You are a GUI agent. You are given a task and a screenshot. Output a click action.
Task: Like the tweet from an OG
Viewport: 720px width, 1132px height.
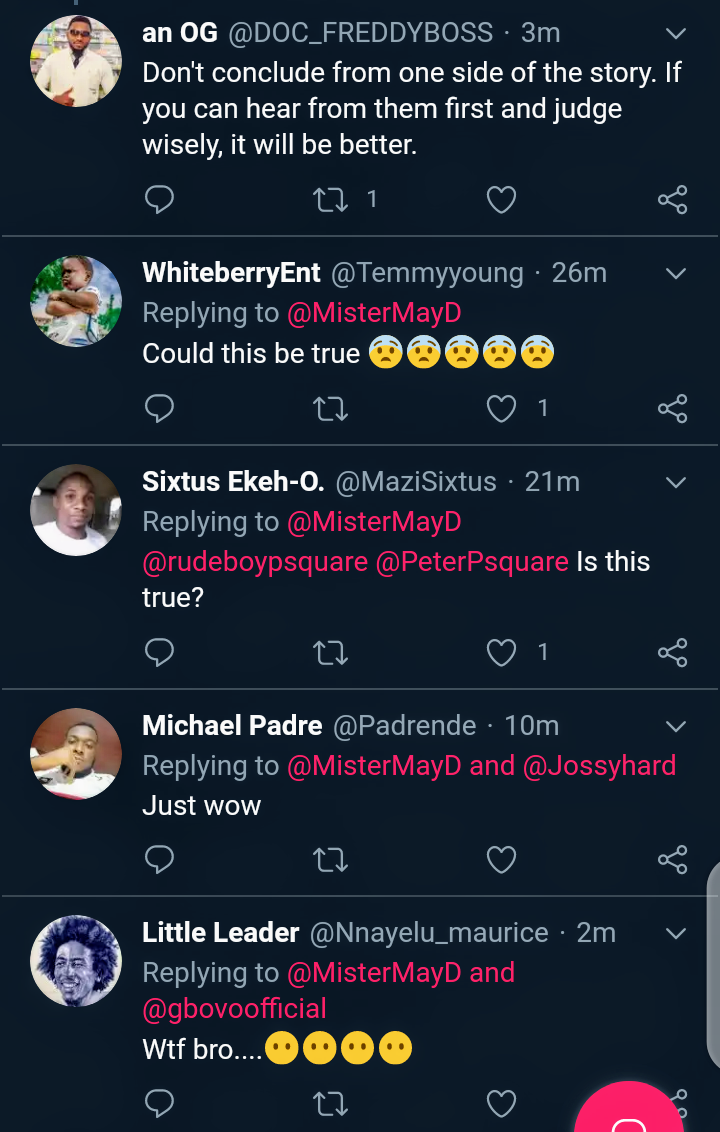(501, 200)
